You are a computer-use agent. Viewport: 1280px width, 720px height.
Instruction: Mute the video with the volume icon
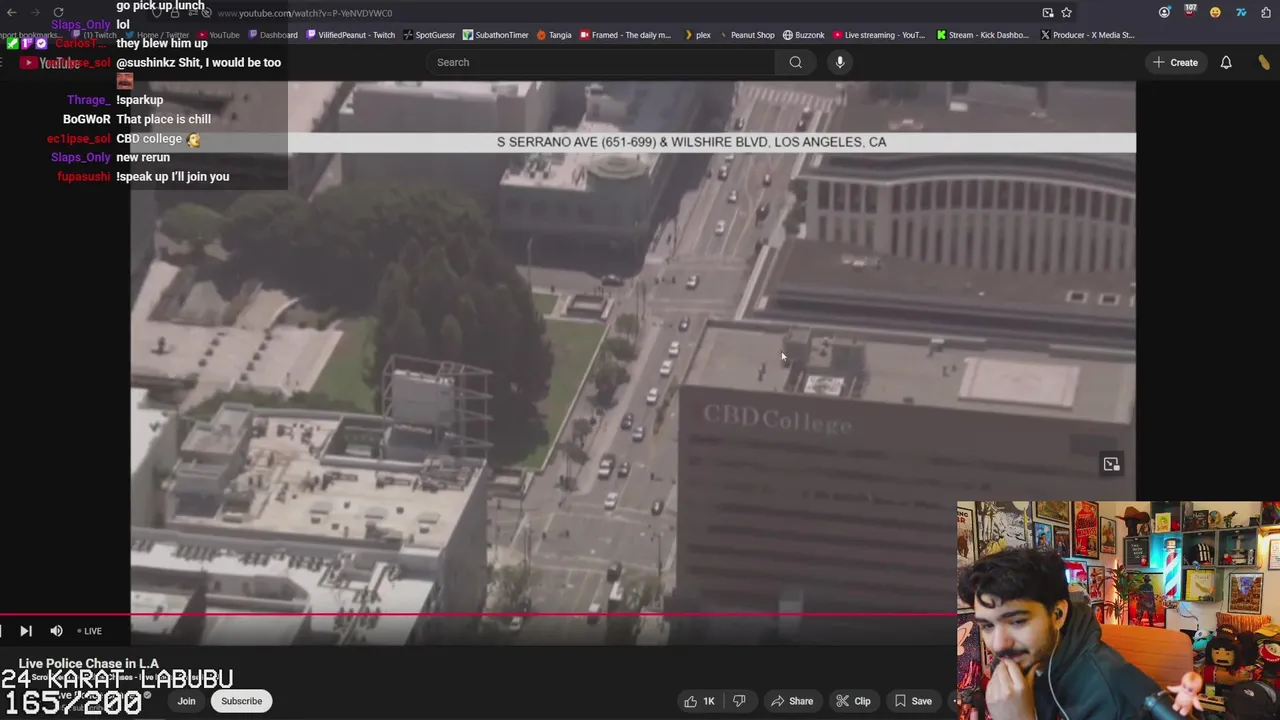pos(56,631)
